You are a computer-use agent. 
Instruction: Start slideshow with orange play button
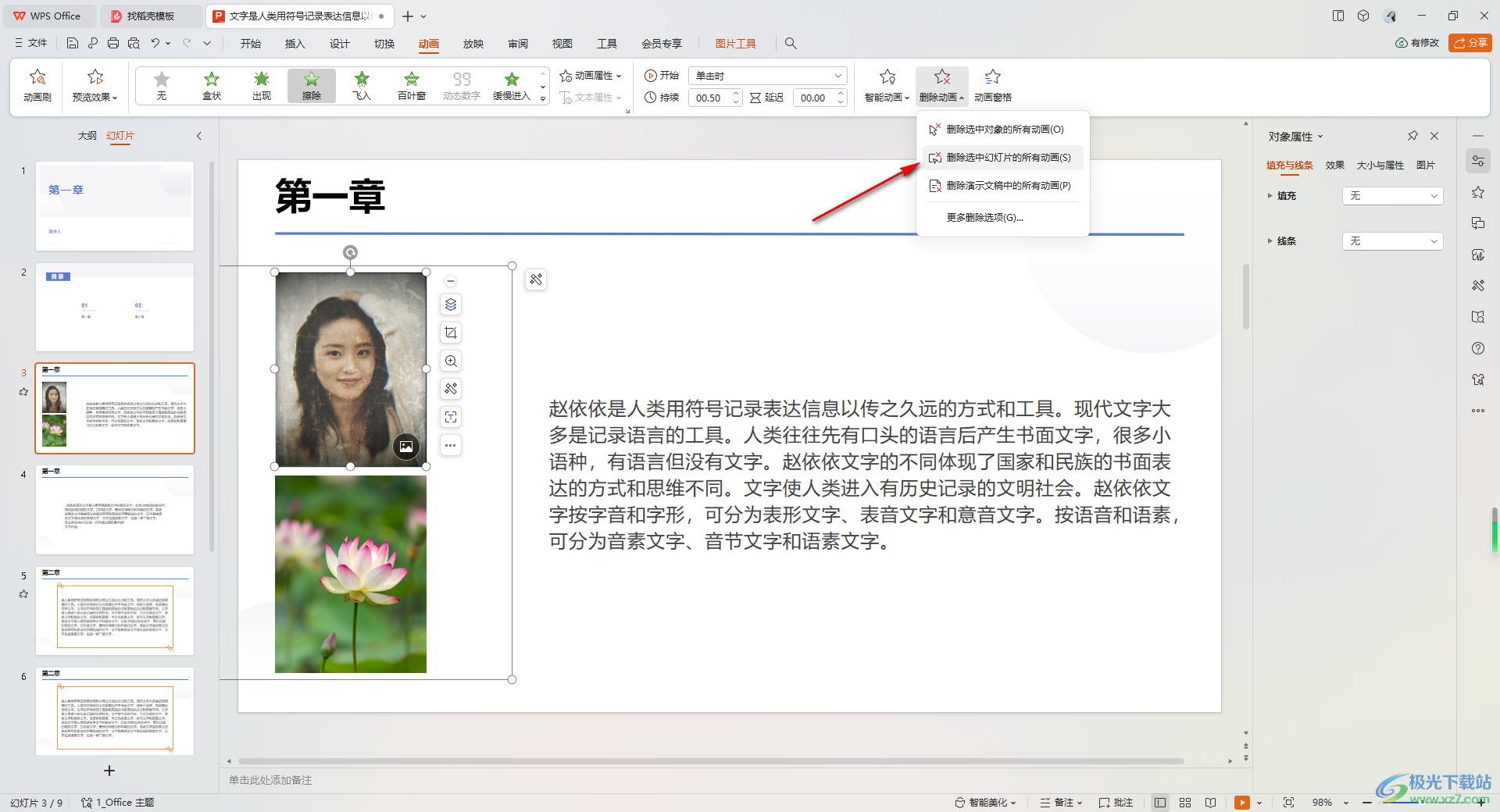[1242, 803]
